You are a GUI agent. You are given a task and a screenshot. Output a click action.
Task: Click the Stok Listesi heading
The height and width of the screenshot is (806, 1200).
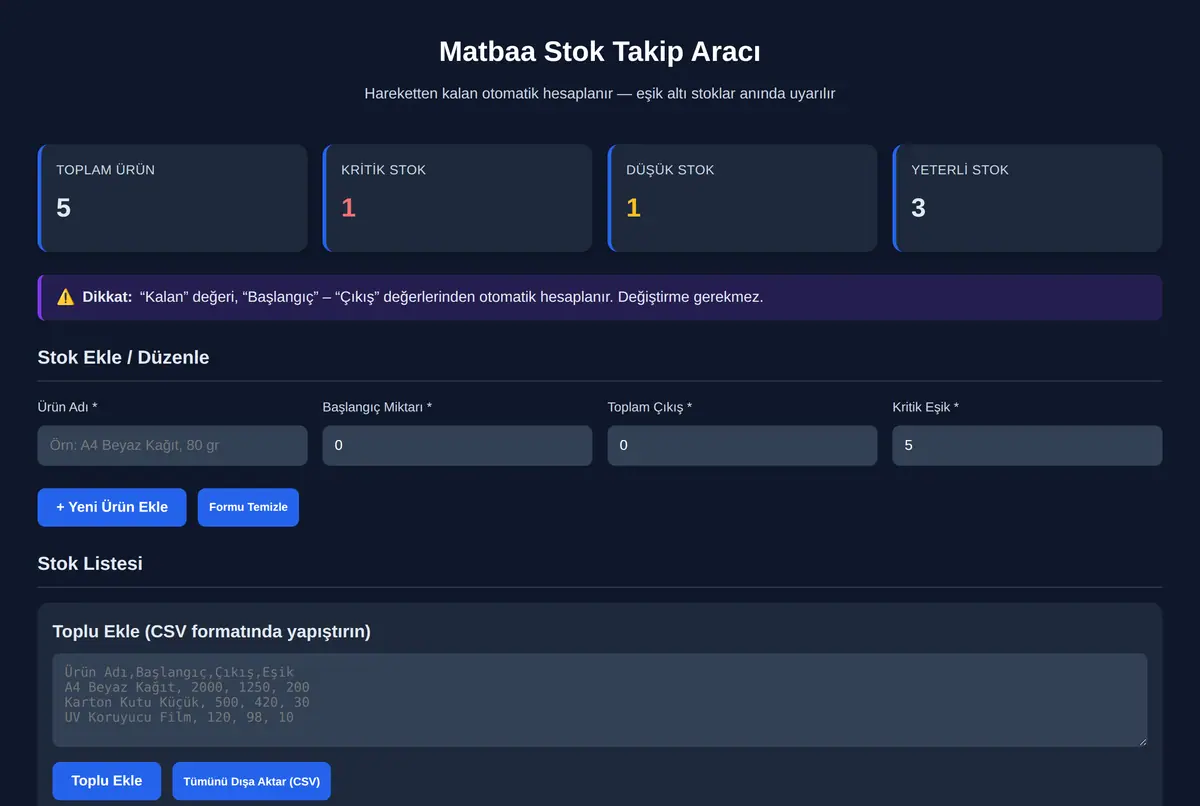(90, 563)
